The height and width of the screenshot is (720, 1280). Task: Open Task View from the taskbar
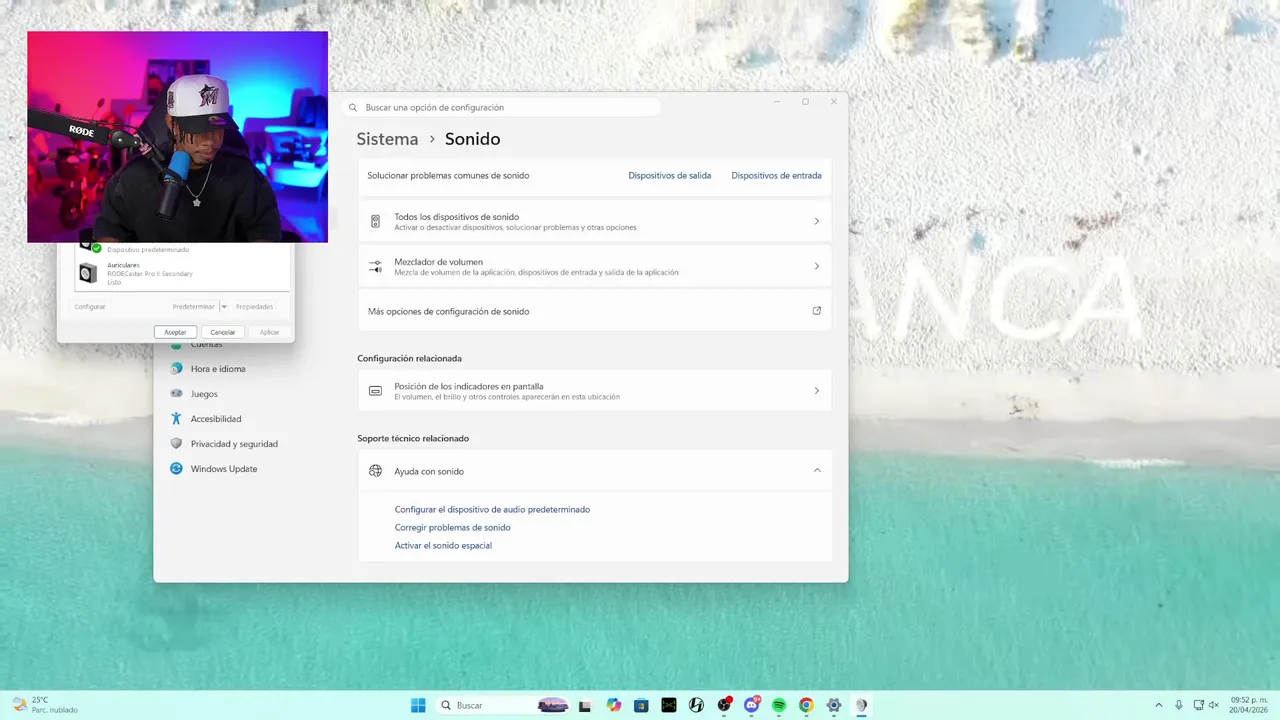585,705
